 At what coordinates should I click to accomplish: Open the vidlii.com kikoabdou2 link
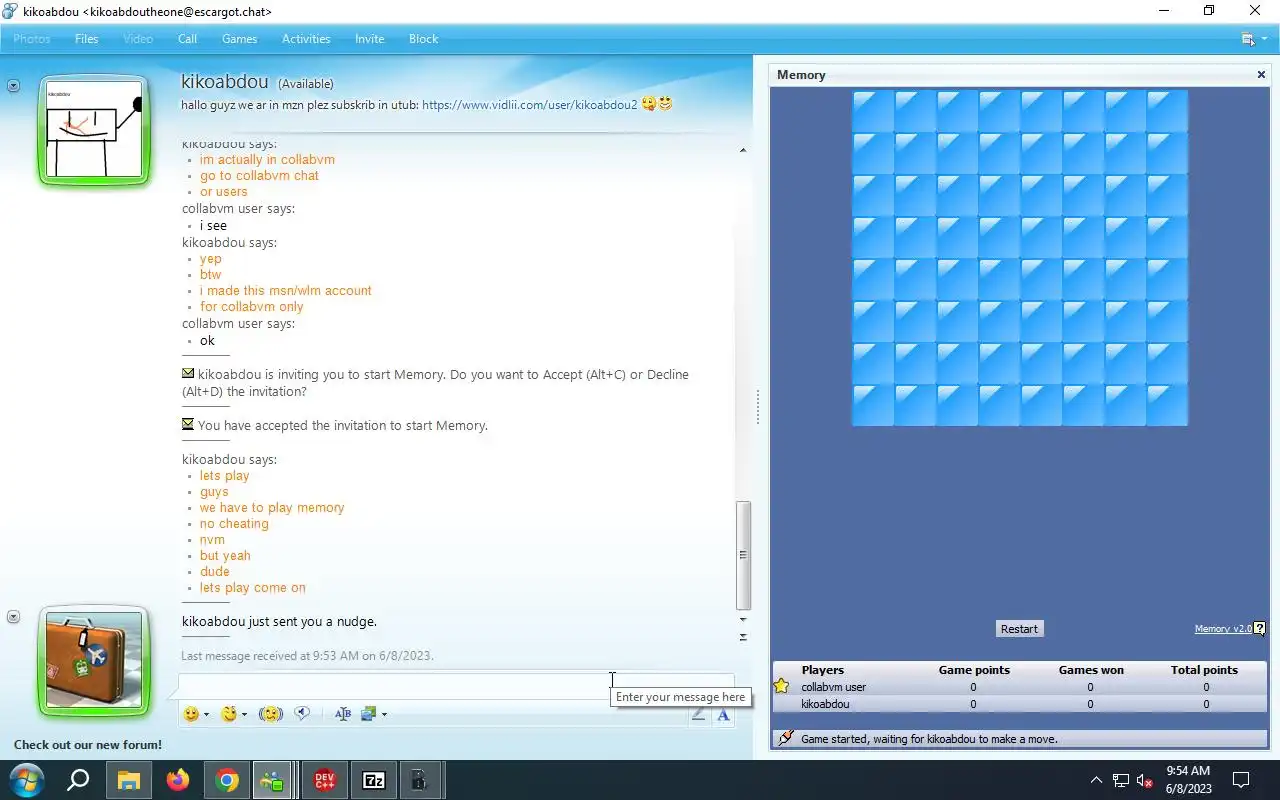pyautogui.click(x=530, y=104)
